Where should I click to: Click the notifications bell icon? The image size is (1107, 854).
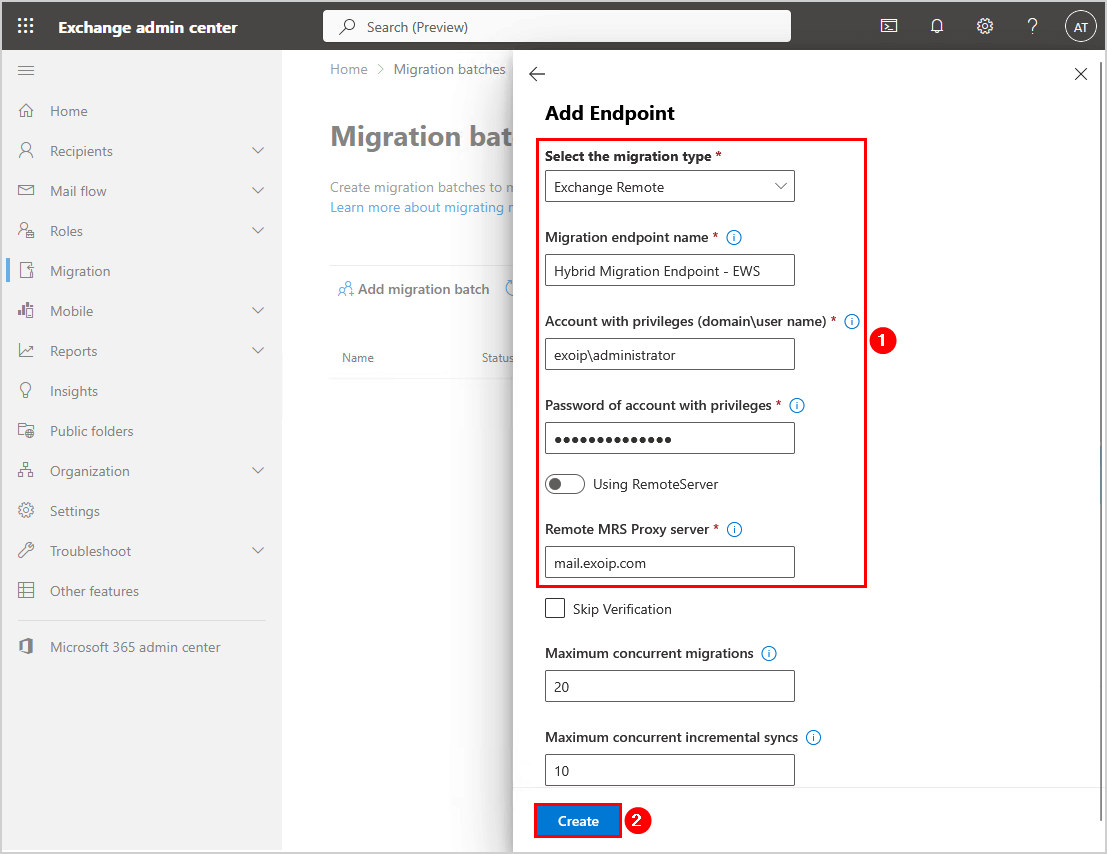pos(937,27)
